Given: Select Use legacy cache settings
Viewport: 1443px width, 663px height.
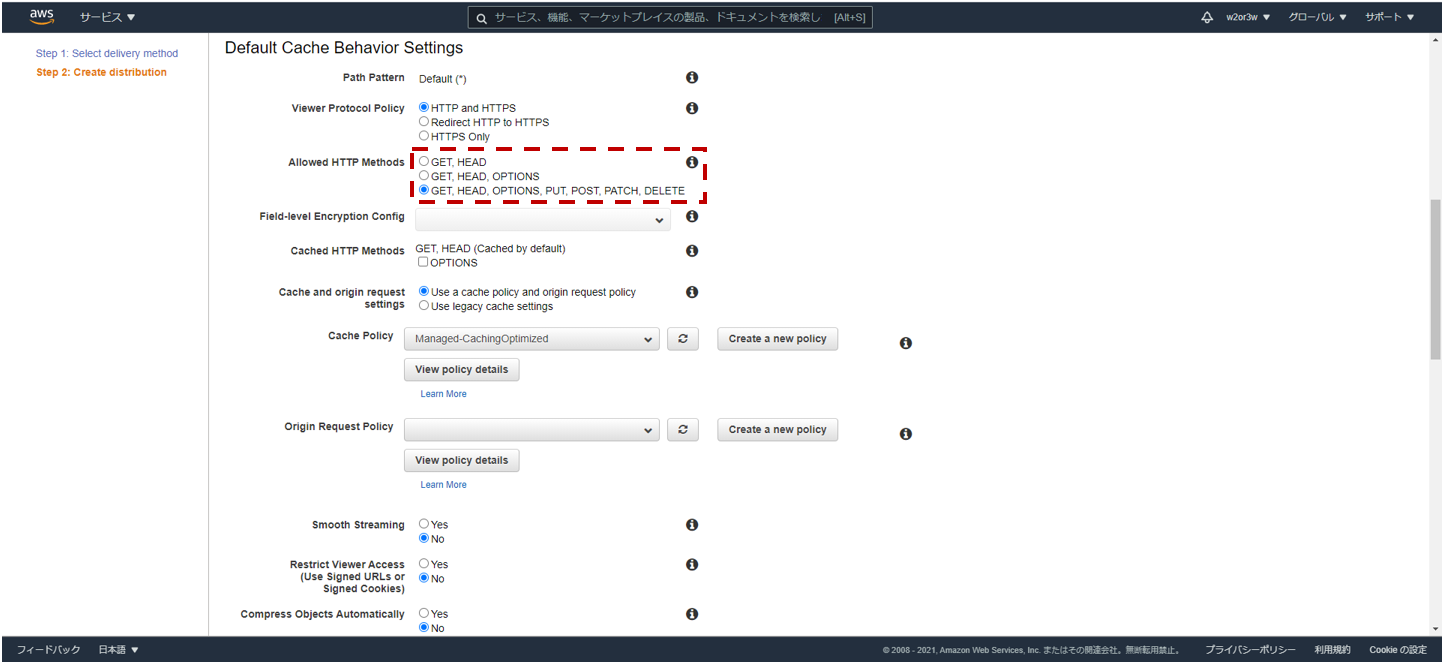Looking at the screenshot, I should [x=424, y=306].
